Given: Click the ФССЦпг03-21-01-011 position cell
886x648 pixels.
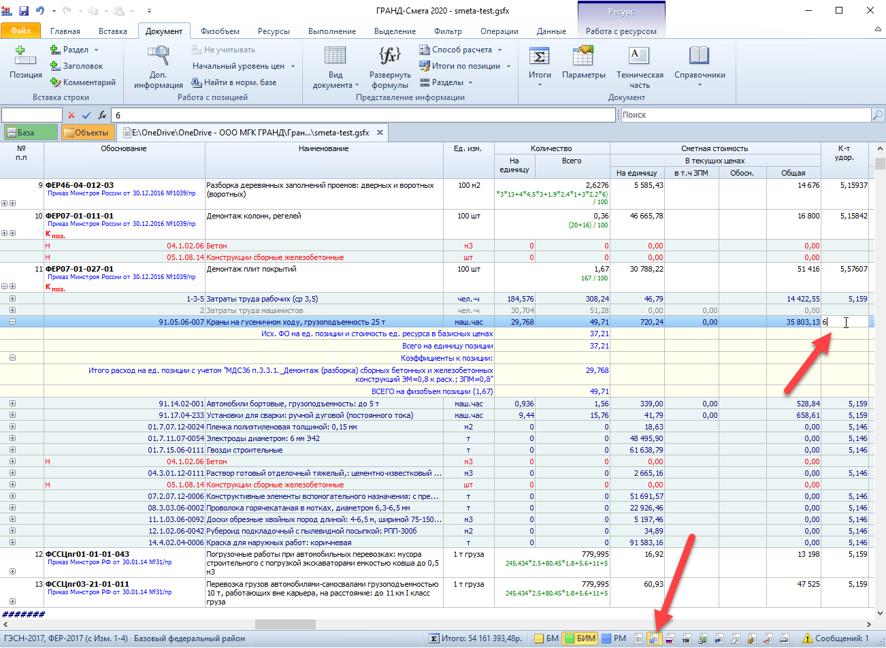Looking at the screenshot, I should (124, 593).
